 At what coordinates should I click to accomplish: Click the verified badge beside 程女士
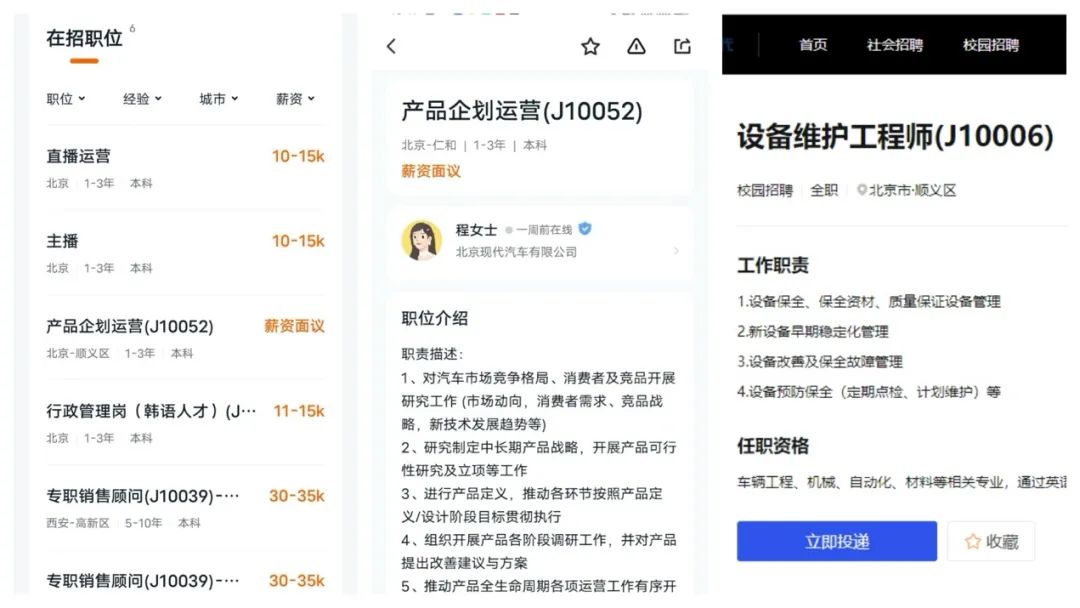(585, 229)
